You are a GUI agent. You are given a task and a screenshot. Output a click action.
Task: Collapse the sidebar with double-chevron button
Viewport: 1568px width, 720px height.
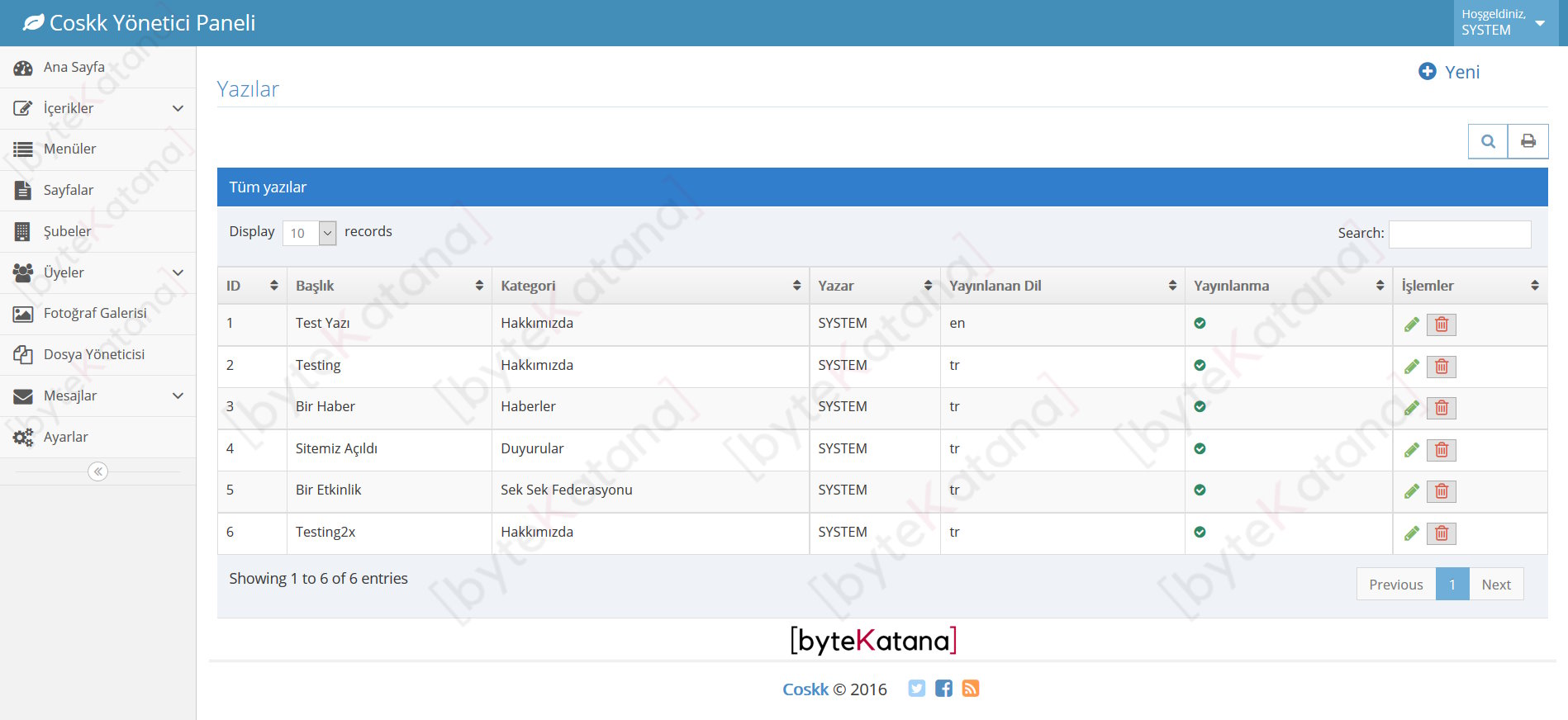97,471
